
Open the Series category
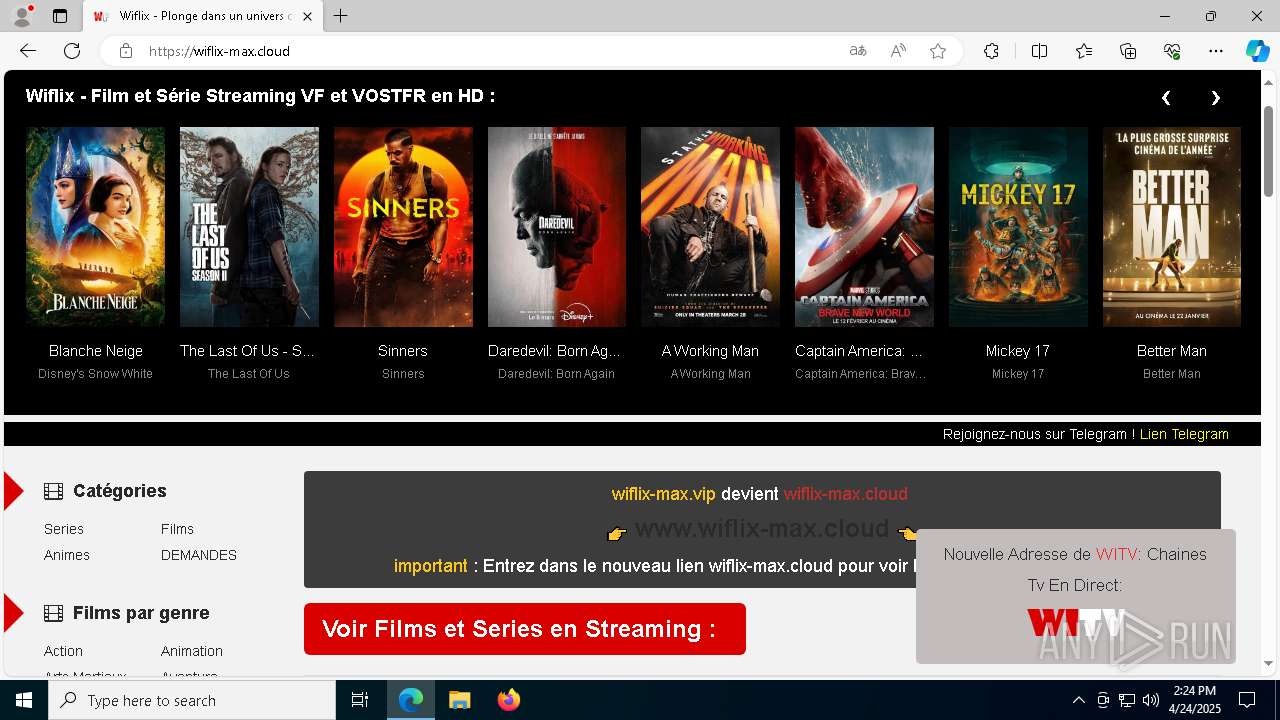point(64,529)
